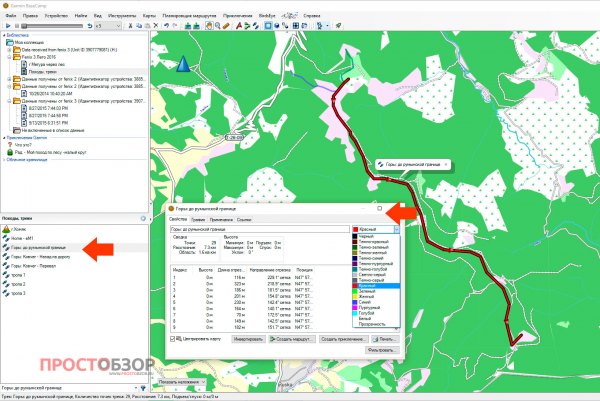Choose Голубой color from the list
Screen dimensions: 600x401
[x=376, y=313]
